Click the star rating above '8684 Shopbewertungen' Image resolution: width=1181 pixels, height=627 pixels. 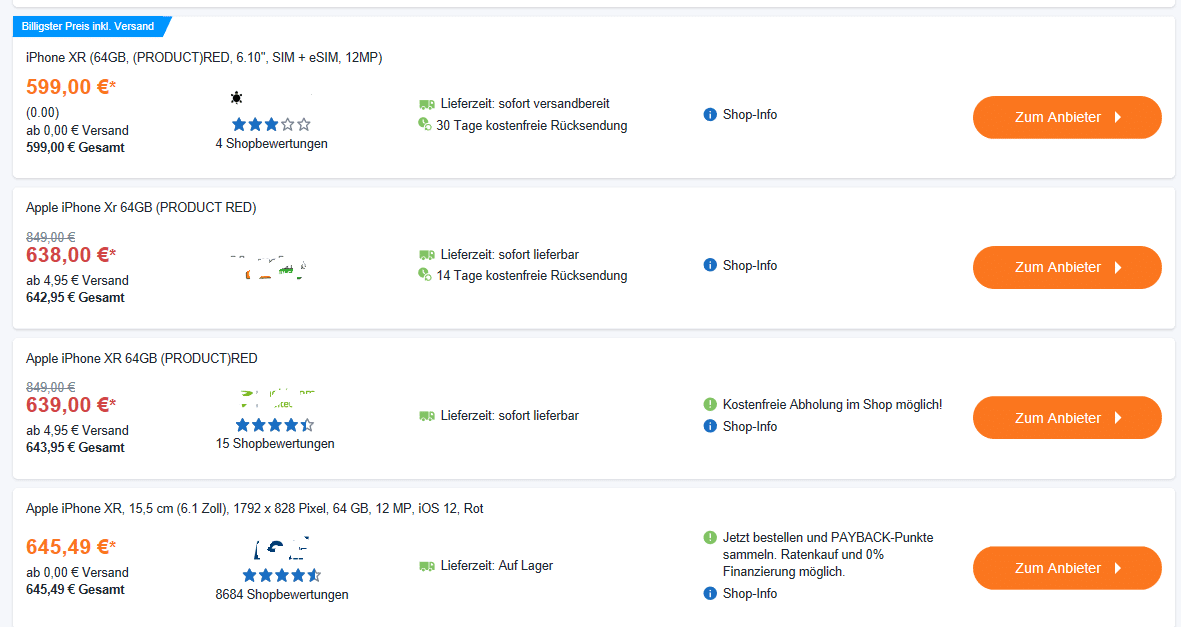[x=282, y=575]
